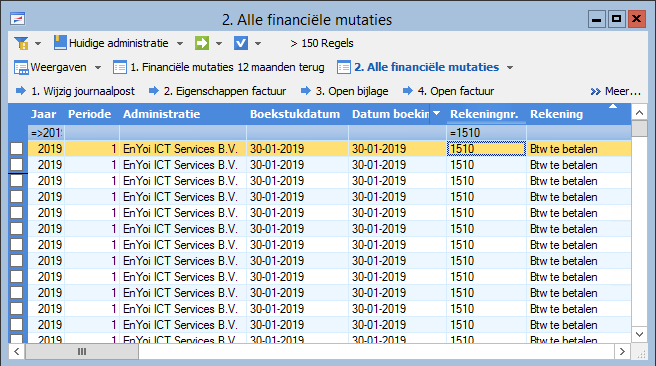656x366 pixels.
Task: Click the filter funnel icon
Action: pyautogui.click(x=21, y=43)
